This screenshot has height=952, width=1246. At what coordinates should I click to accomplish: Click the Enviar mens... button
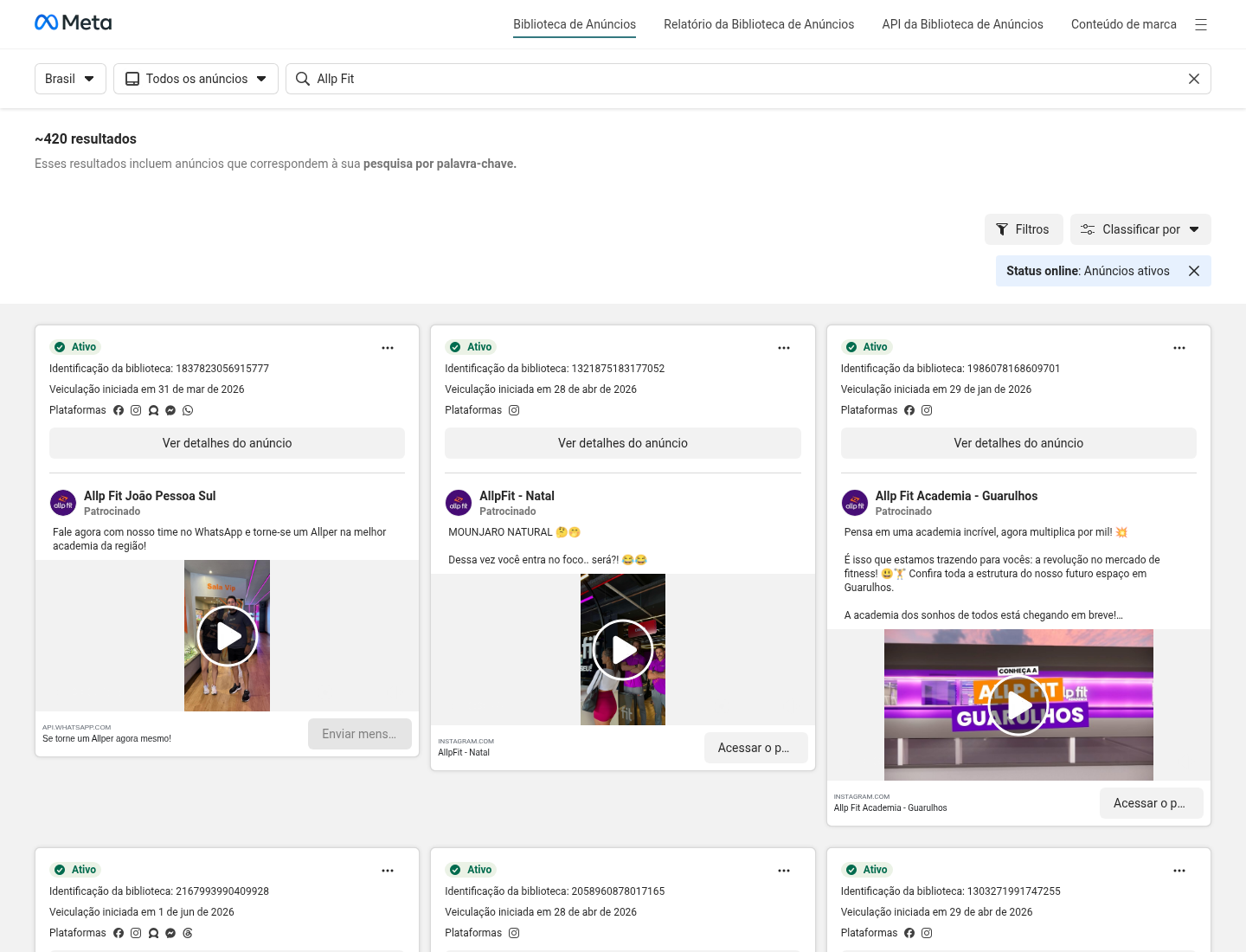pos(360,734)
